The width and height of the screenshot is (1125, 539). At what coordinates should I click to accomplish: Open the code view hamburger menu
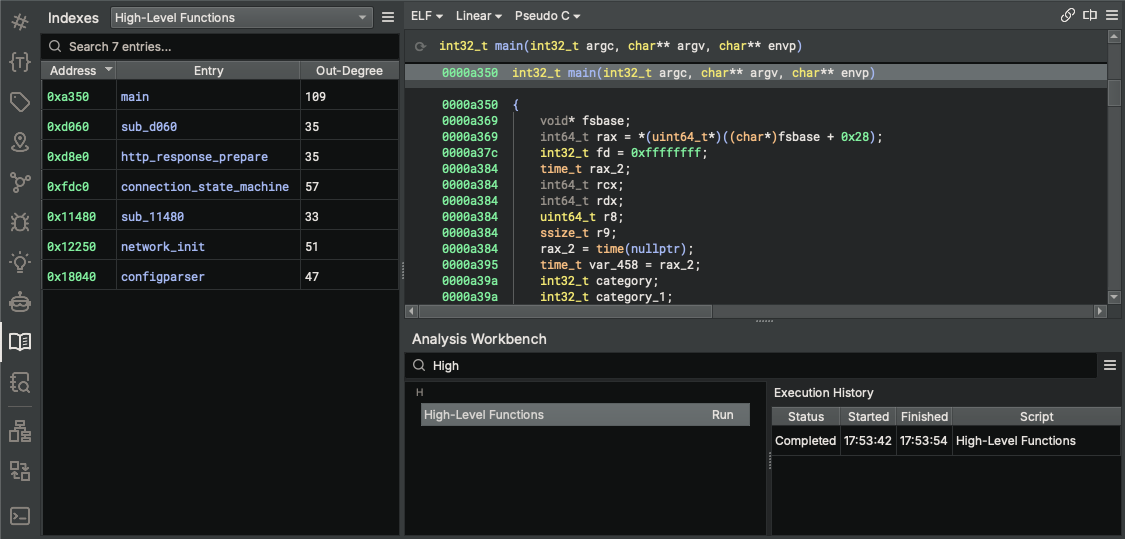[1111, 15]
